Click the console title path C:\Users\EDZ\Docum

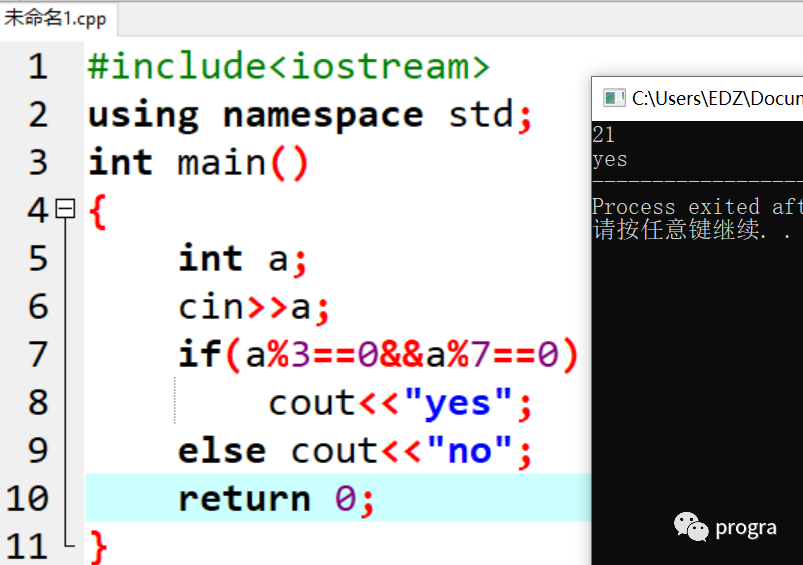pyautogui.click(x=717, y=98)
